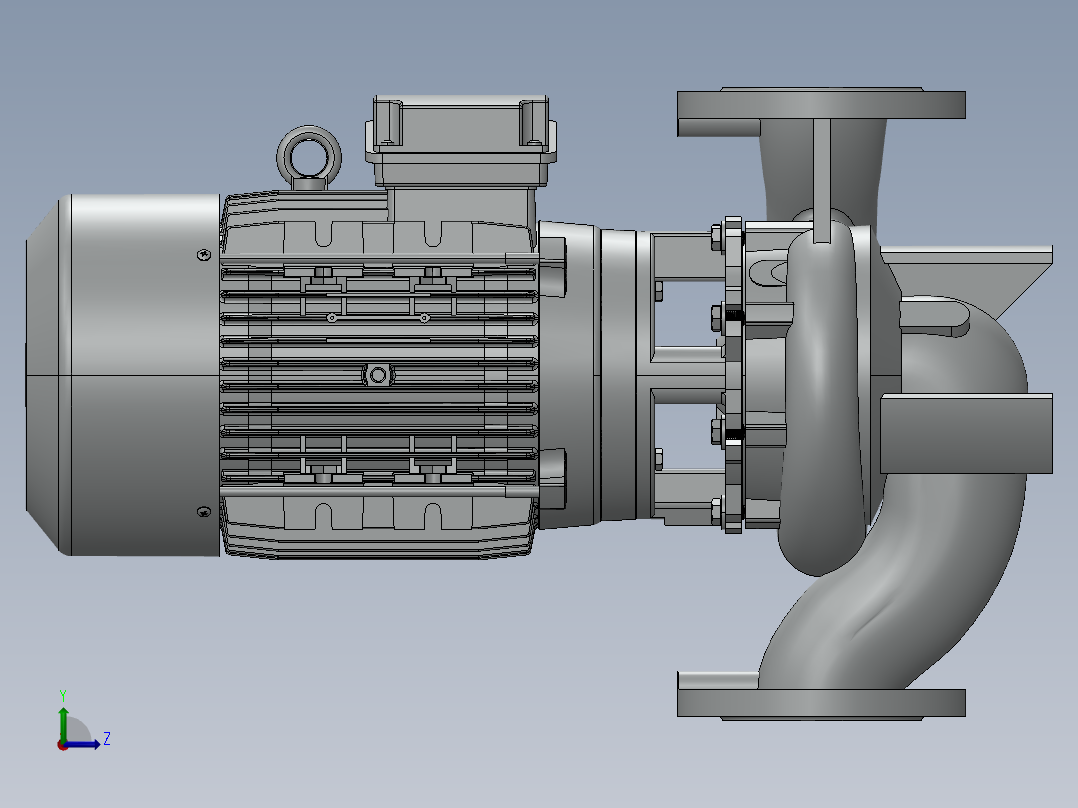Select the rectangular support block on the pump
Screen dimensions: 1078x808
(x=966, y=433)
